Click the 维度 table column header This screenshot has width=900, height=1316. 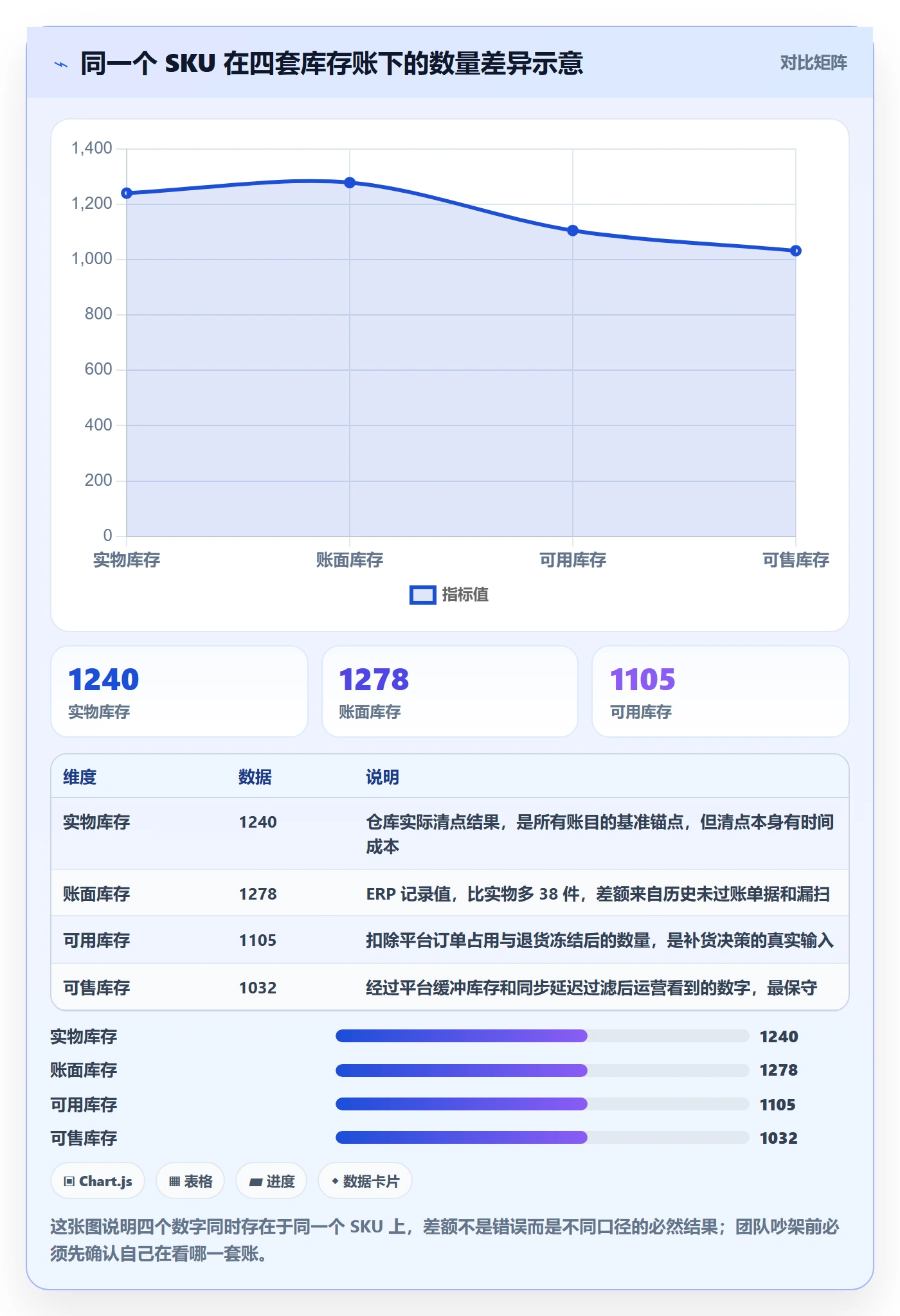tap(80, 777)
